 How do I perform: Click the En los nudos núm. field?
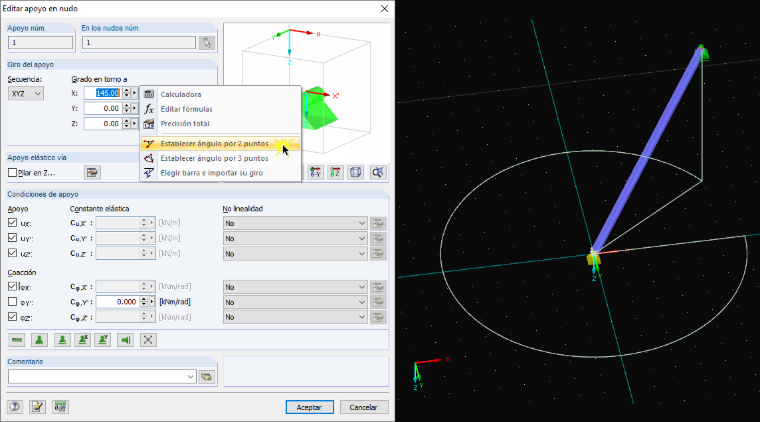[x=139, y=43]
